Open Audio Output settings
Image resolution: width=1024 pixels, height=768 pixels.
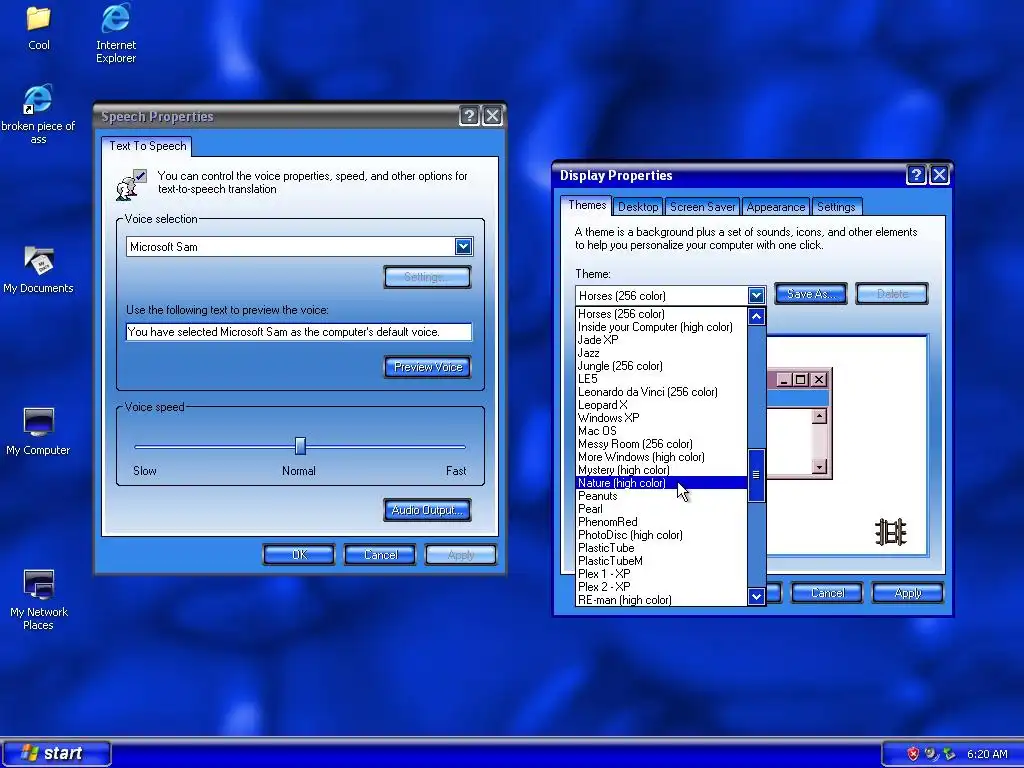click(x=428, y=510)
